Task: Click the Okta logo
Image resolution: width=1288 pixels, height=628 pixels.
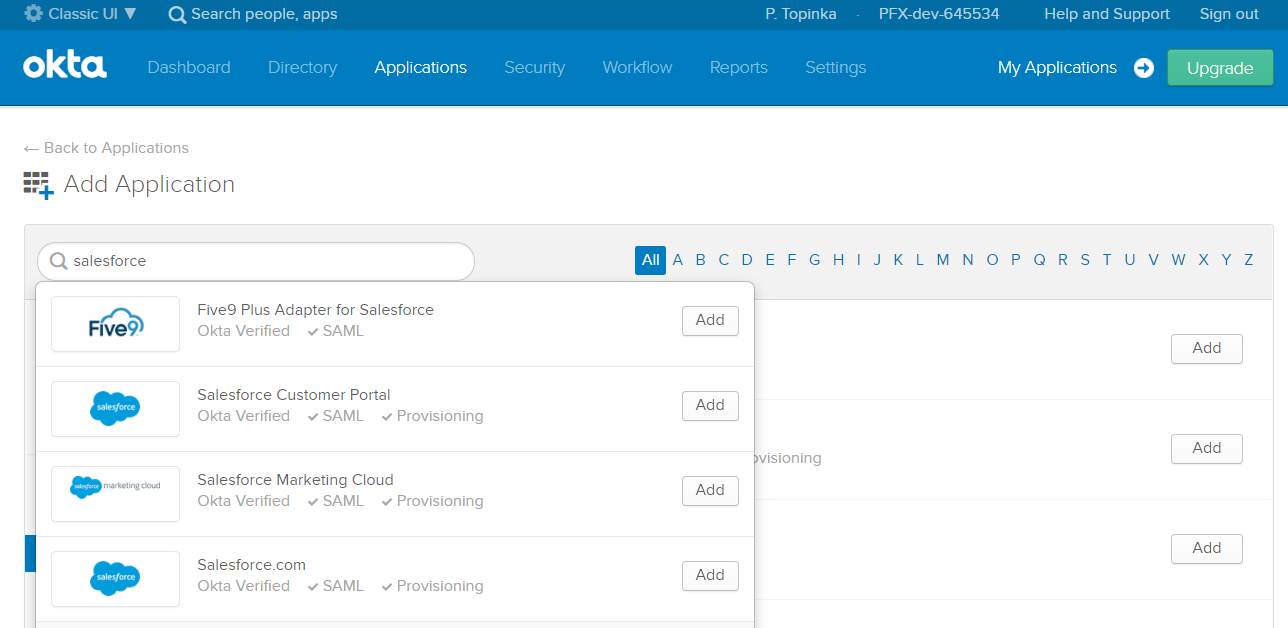Action: (x=65, y=67)
